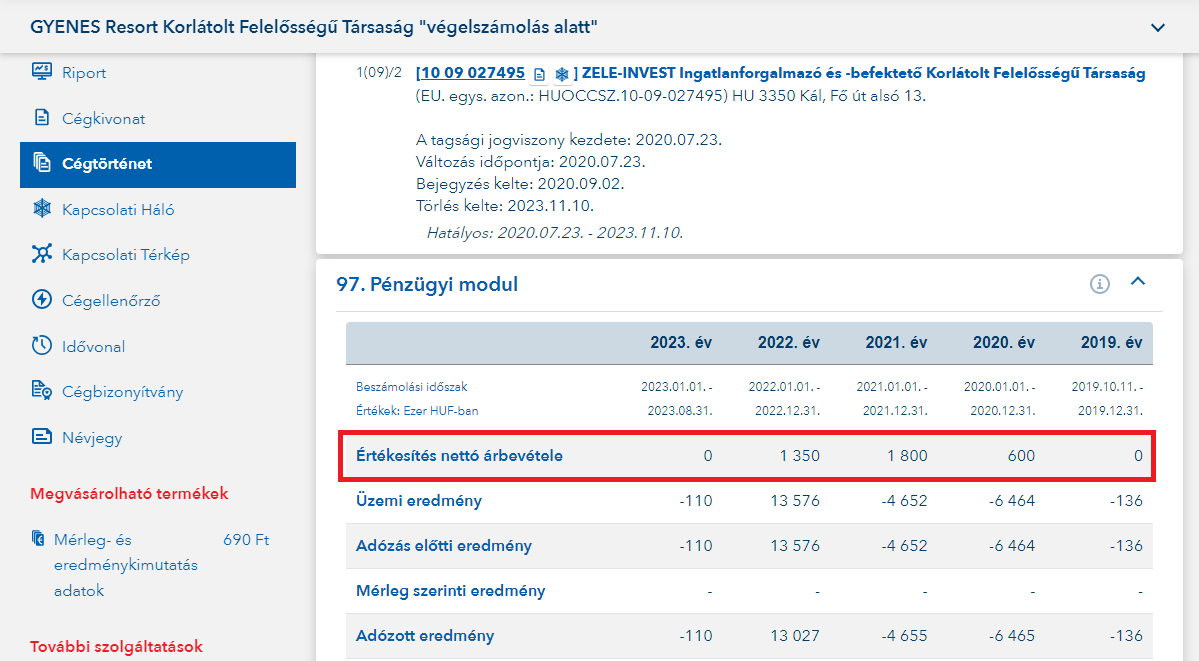The height and width of the screenshot is (661, 1199).
Task: Click the Cégkivonat document icon
Action: pos(42,118)
